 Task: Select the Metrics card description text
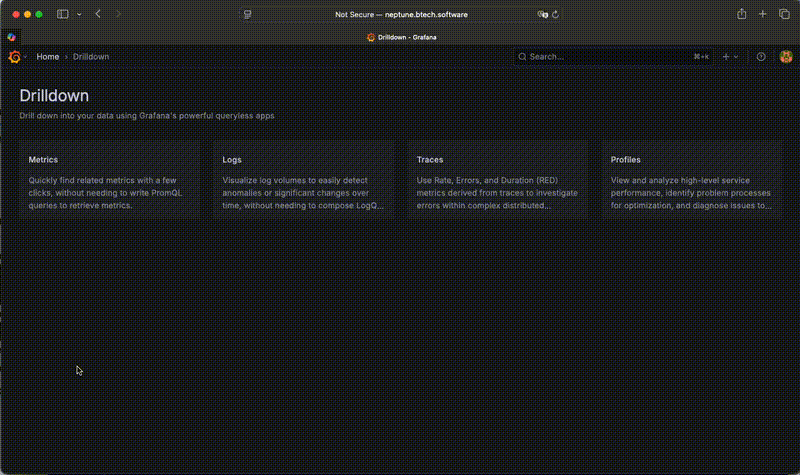[x=105, y=193]
